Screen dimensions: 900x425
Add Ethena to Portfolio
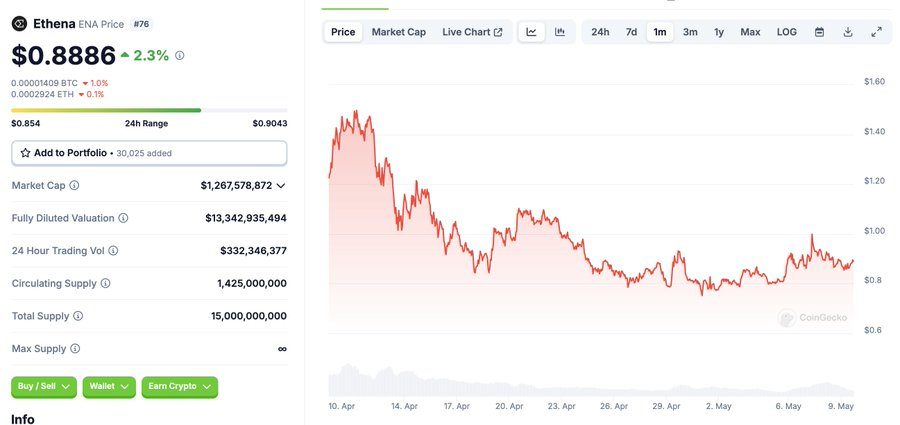coord(149,153)
